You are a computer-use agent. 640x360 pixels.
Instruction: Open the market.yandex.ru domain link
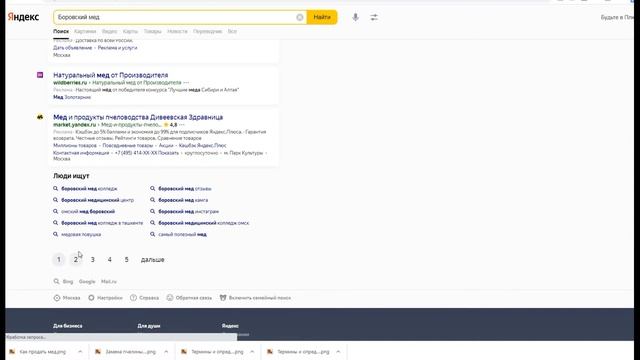tap(75, 124)
